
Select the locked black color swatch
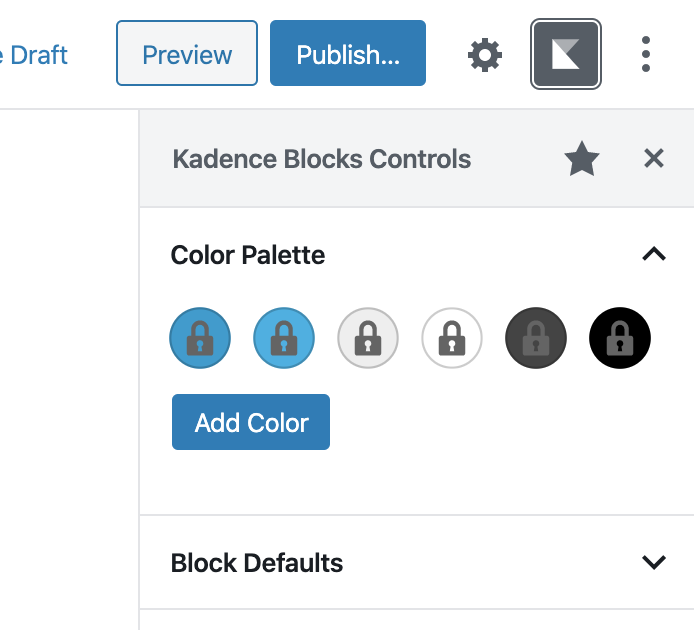[x=620, y=338]
